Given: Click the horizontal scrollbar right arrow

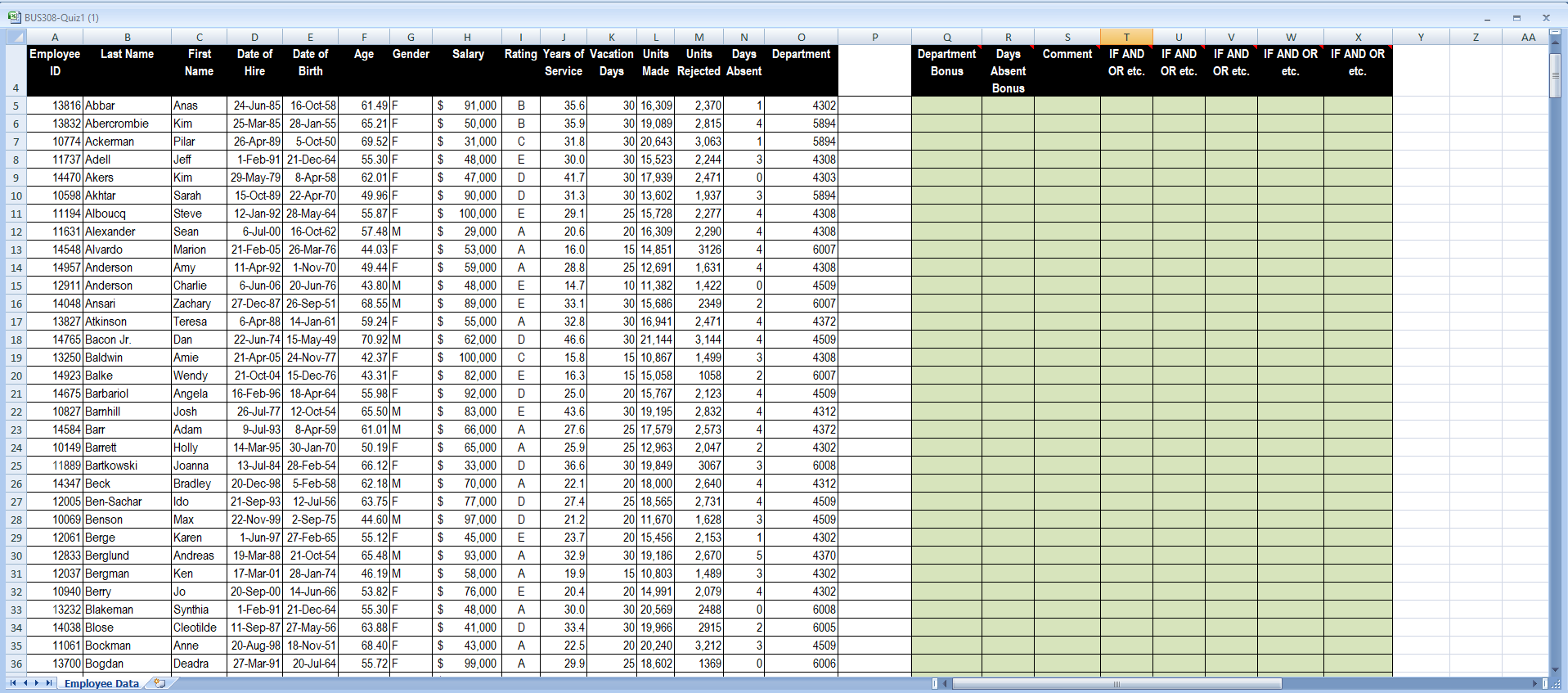Looking at the screenshot, I should click(1535, 683).
